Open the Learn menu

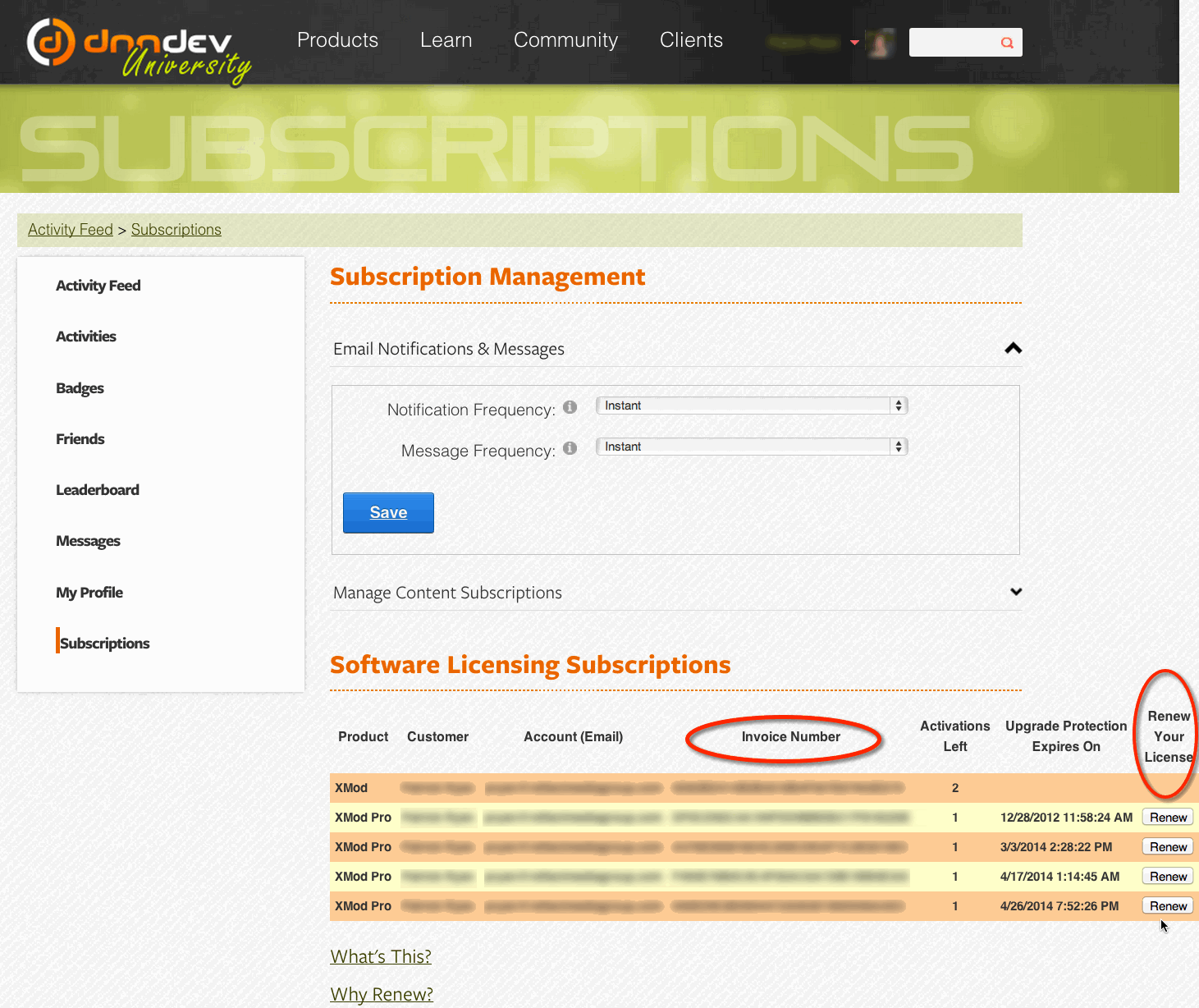(x=446, y=40)
